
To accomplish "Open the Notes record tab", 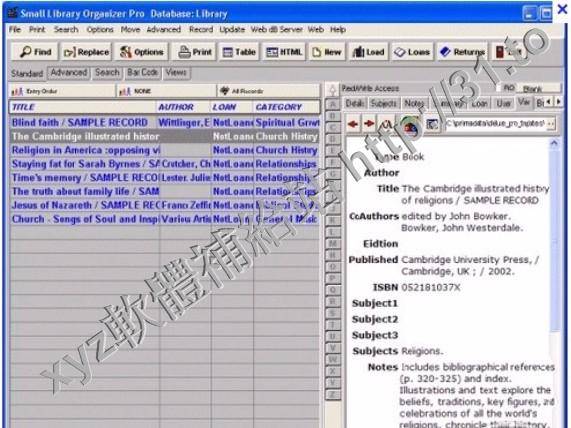I will coord(414,103).
